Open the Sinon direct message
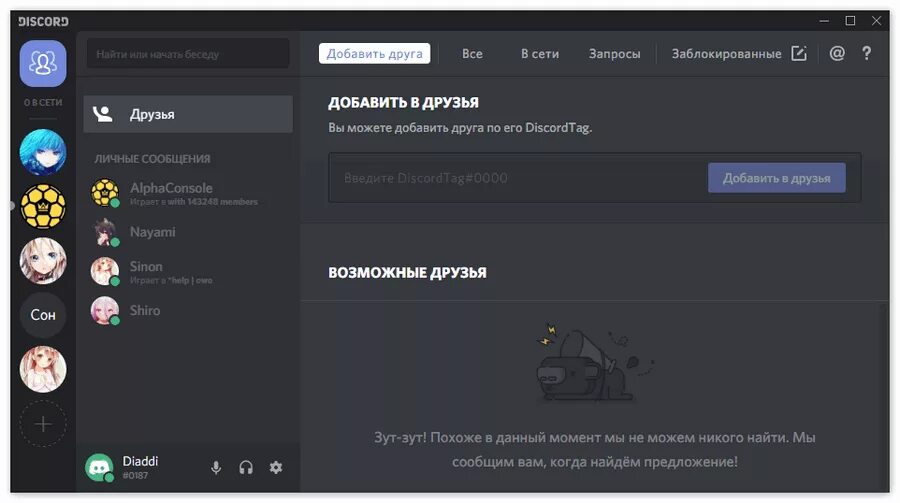The width and height of the screenshot is (900, 503). pyautogui.click(x=188, y=272)
